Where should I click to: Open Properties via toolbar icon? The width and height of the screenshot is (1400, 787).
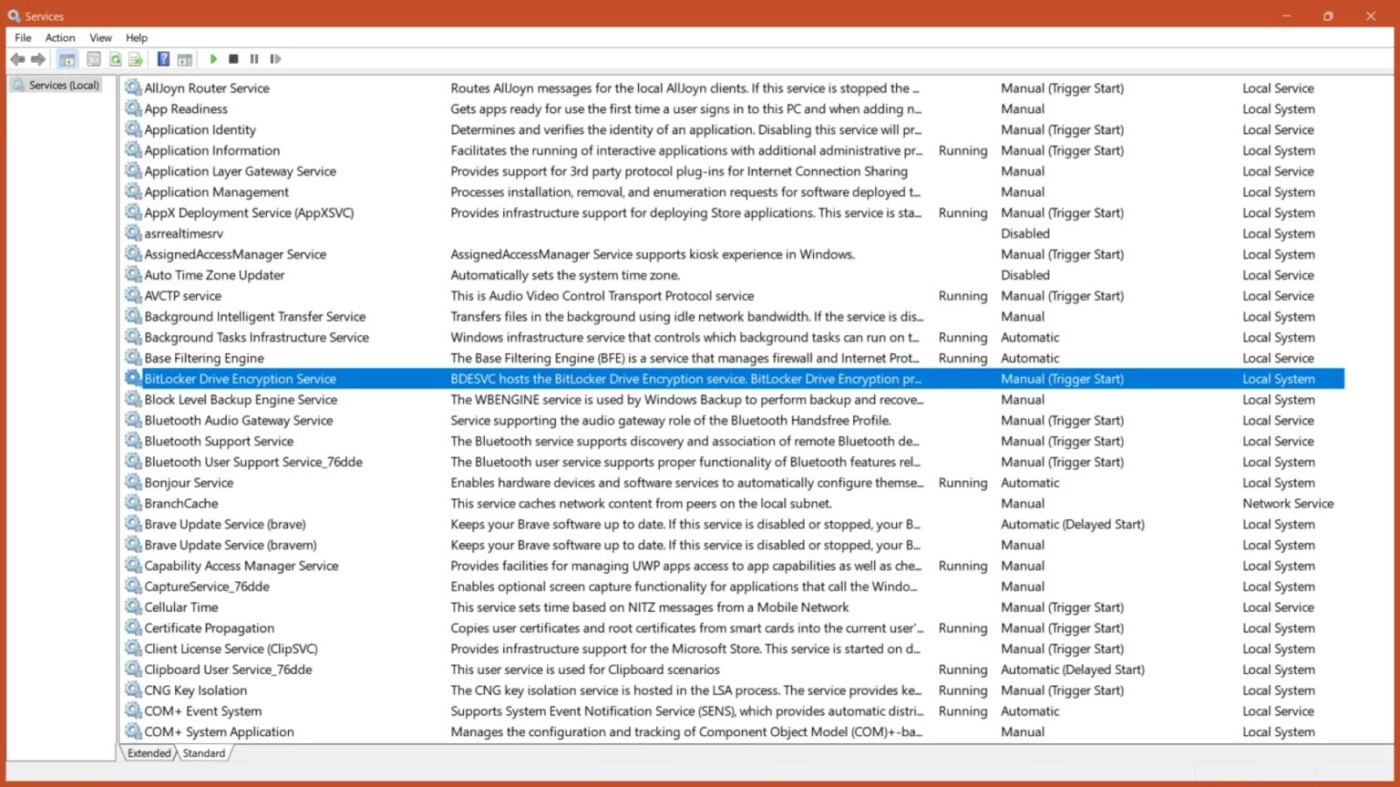93,60
